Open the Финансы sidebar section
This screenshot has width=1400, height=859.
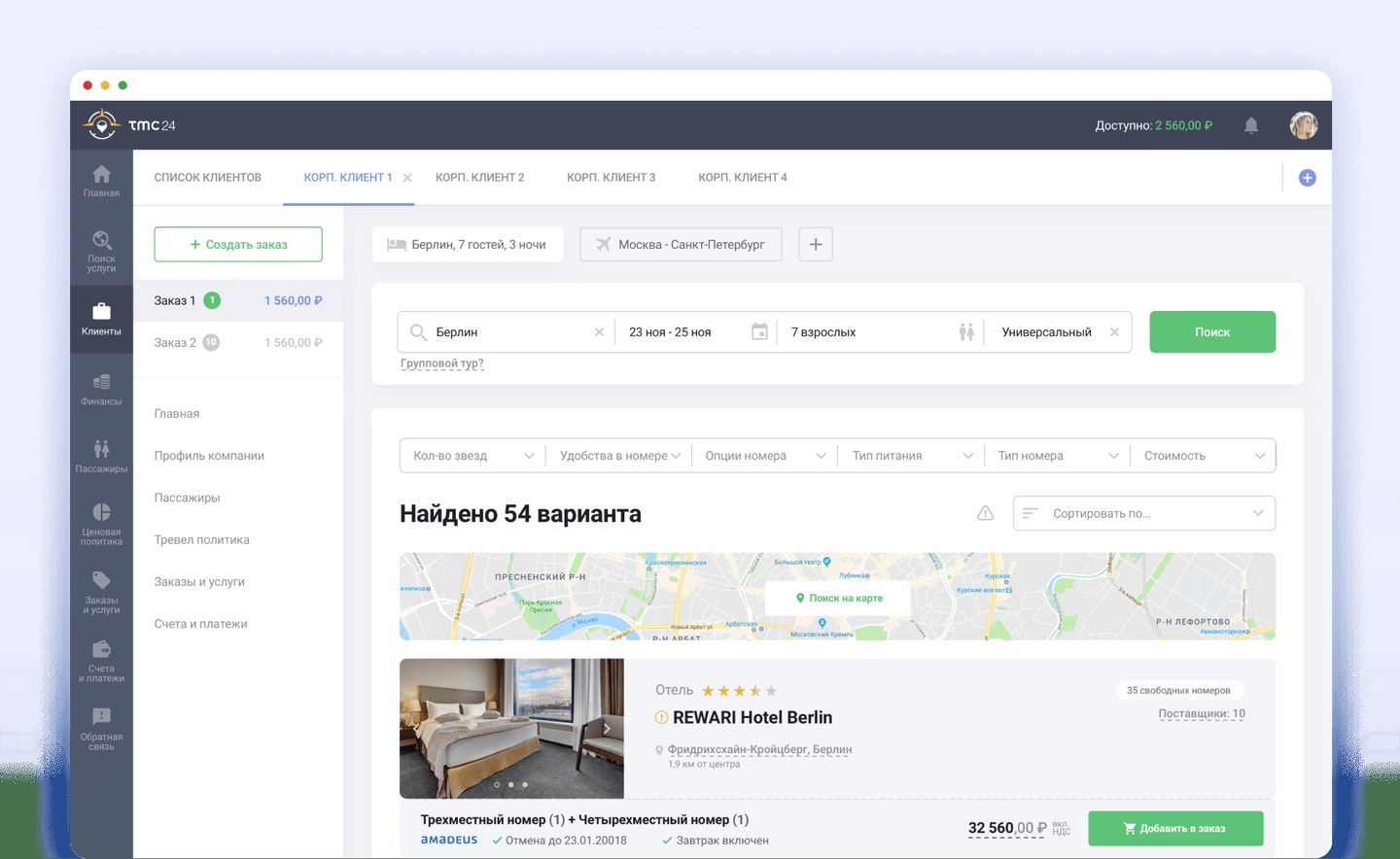101,389
